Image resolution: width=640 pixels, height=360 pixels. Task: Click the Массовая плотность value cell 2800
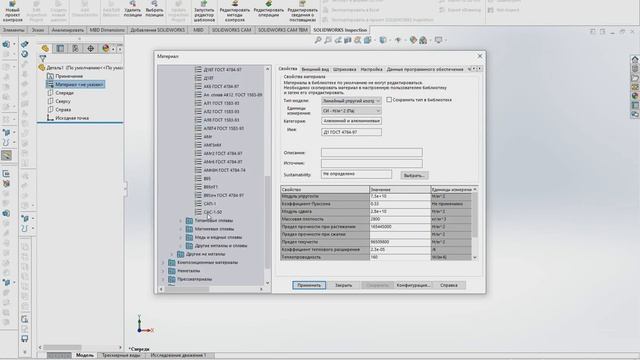(400, 219)
